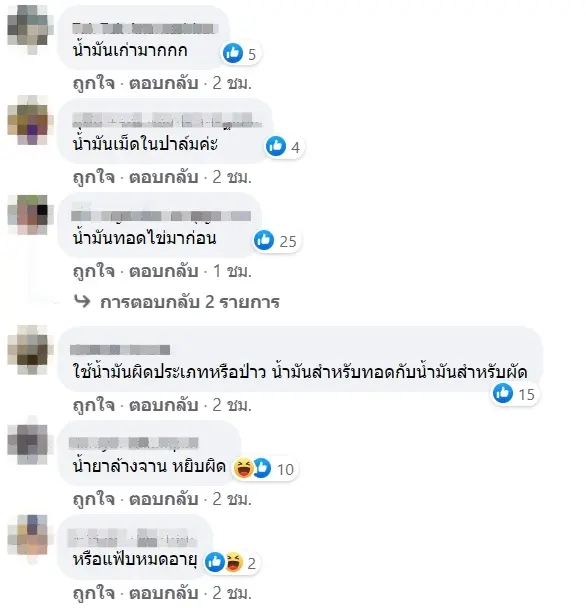Screen dimensions: 586x608
Task: Reply to น้ำมันเม็ดในปาล์มค่ะ comment
Action: click(x=164, y=177)
